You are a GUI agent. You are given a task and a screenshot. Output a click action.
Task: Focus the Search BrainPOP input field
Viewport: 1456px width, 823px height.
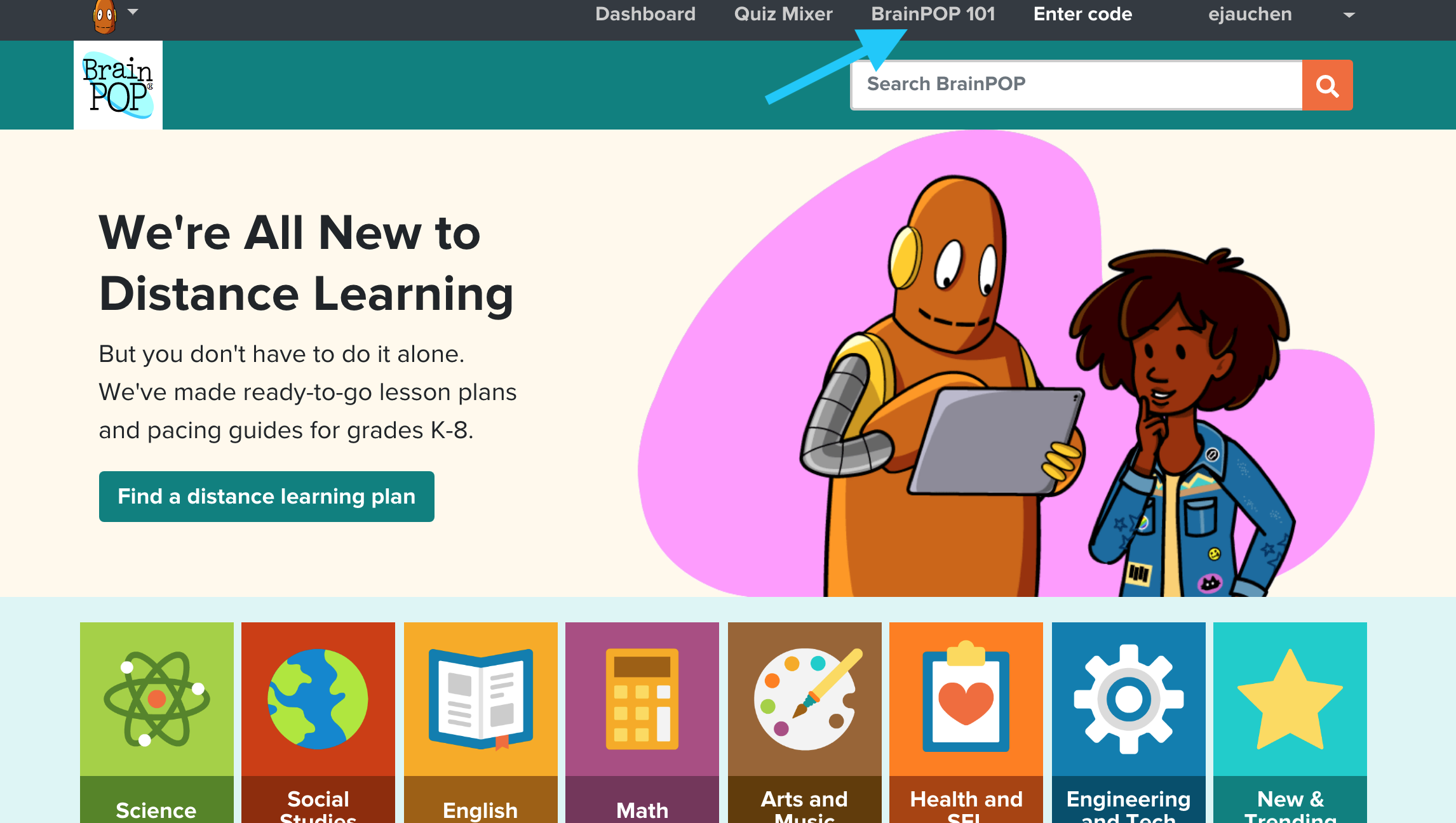(x=1077, y=85)
